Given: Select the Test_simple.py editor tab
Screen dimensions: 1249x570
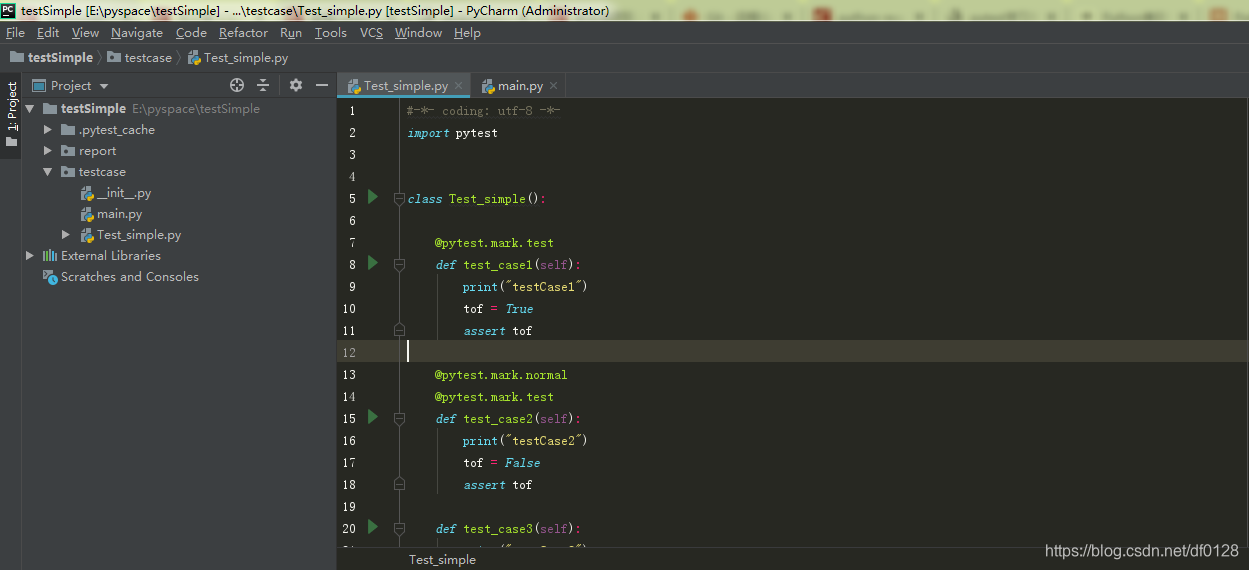Looking at the screenshot, I should (405, 86).
